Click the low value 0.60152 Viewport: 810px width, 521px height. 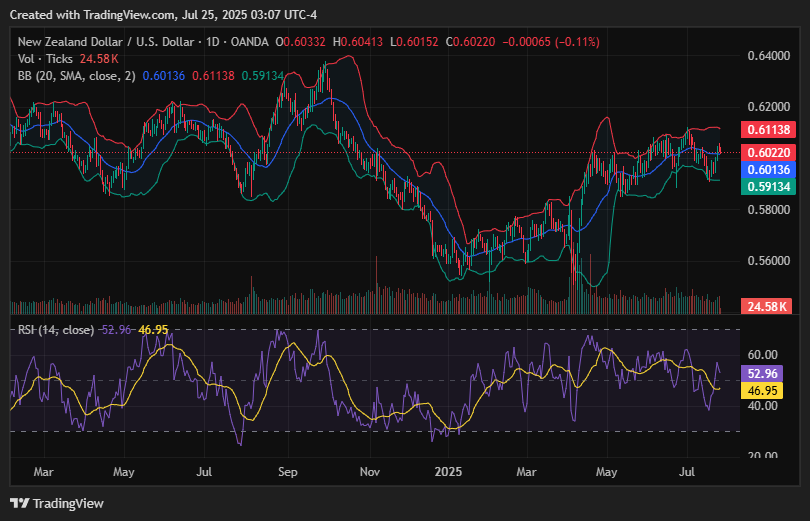click(x=417, y=42)
